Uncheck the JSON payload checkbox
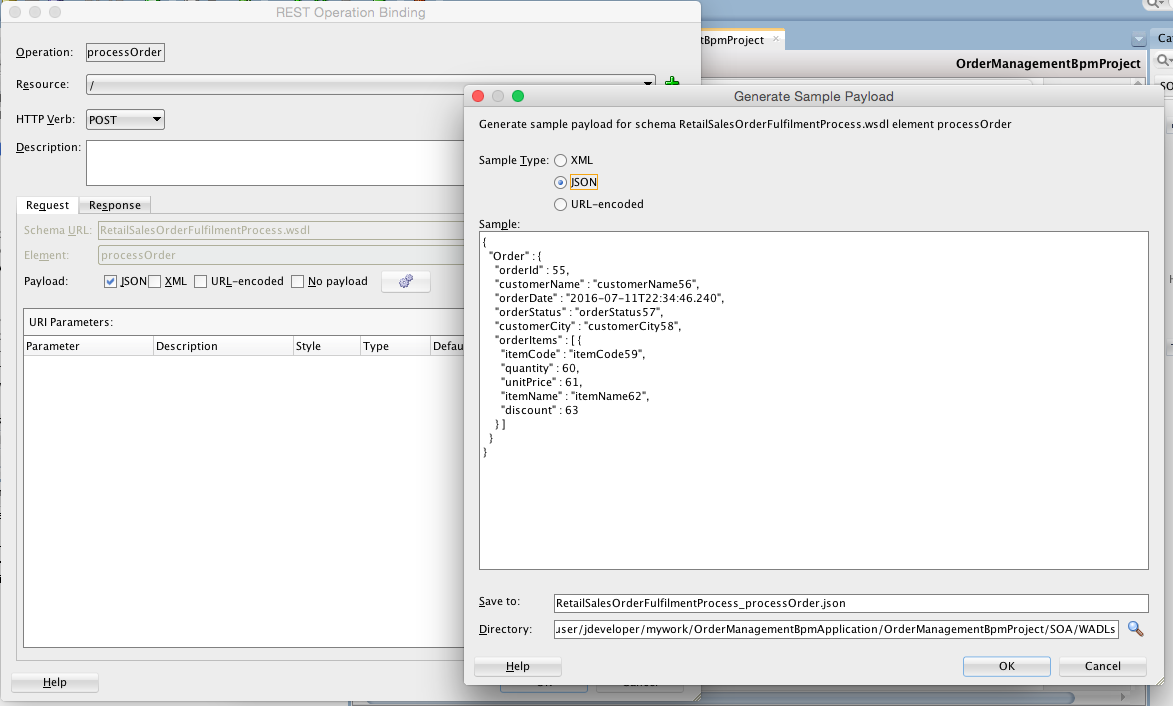Viewport: 1173px width, 706px height. pyautogui.click(x=109, y=281)
